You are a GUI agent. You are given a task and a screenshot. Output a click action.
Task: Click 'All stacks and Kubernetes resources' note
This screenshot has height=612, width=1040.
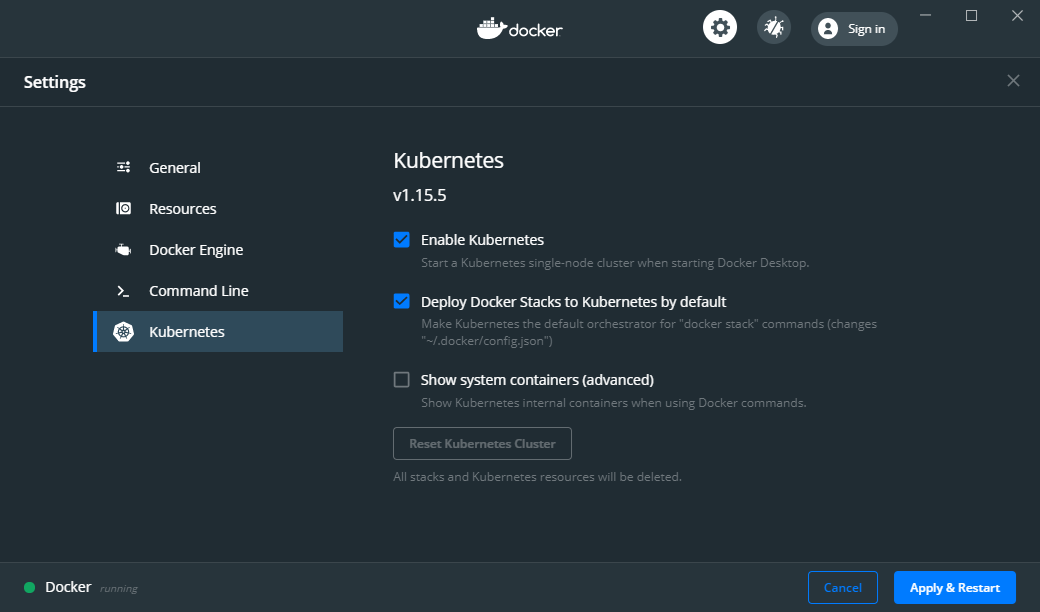[x=537, y=477]
